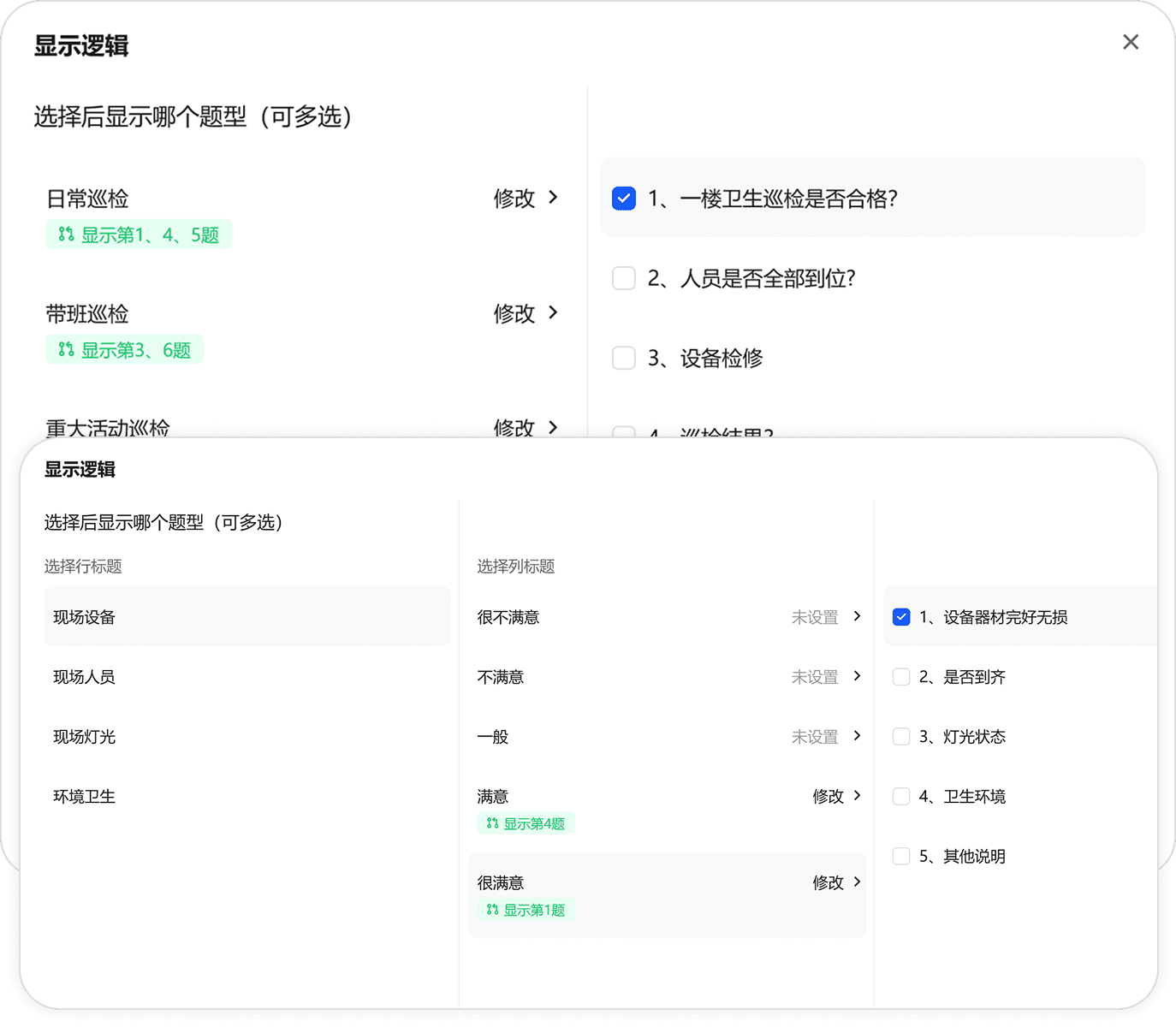This screenshot has width=1176, height=1027.
Task: Click chevron arrow beside 很满意 修改
Action: coord(857,882)
